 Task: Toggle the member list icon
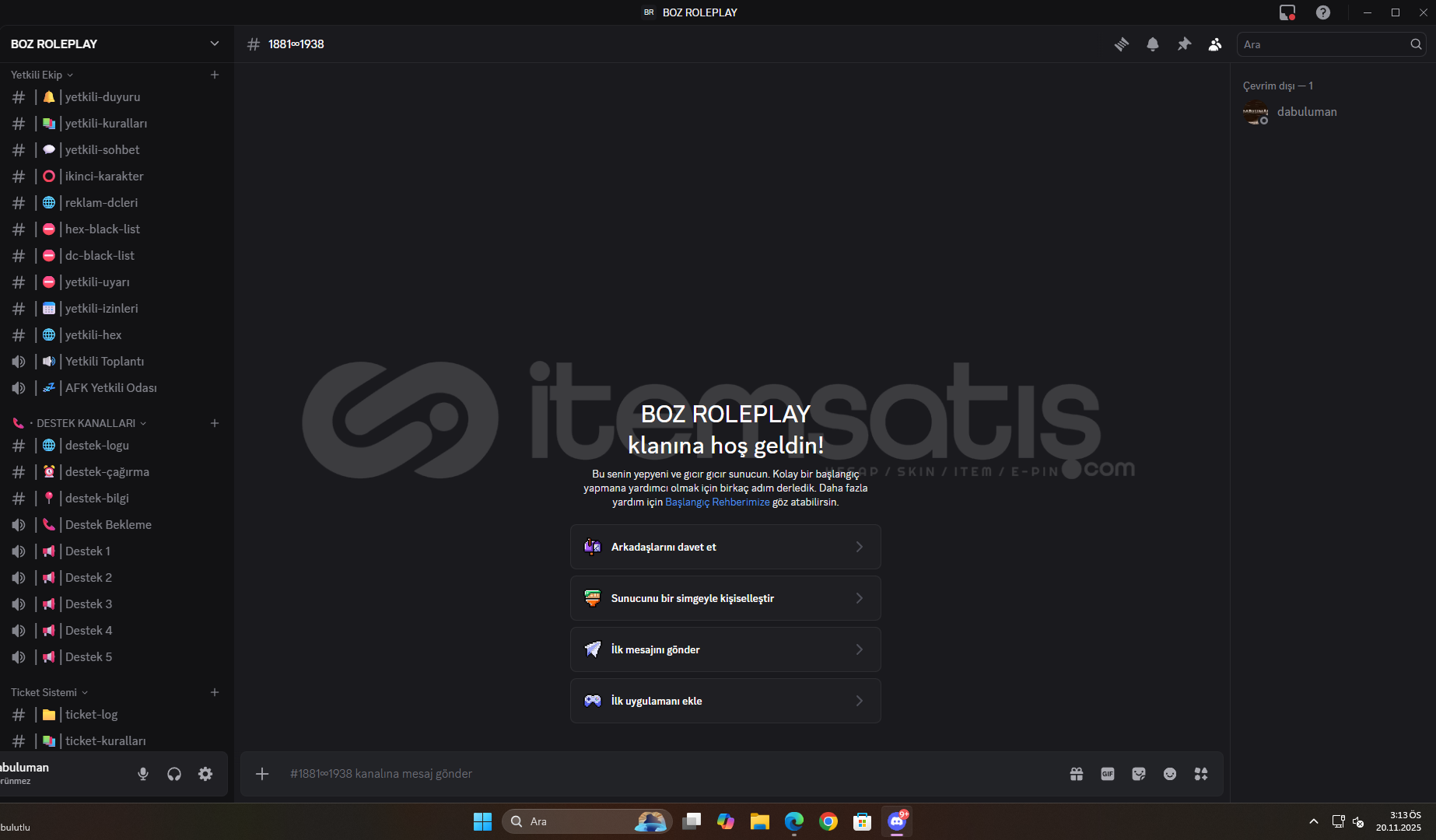1215,44
